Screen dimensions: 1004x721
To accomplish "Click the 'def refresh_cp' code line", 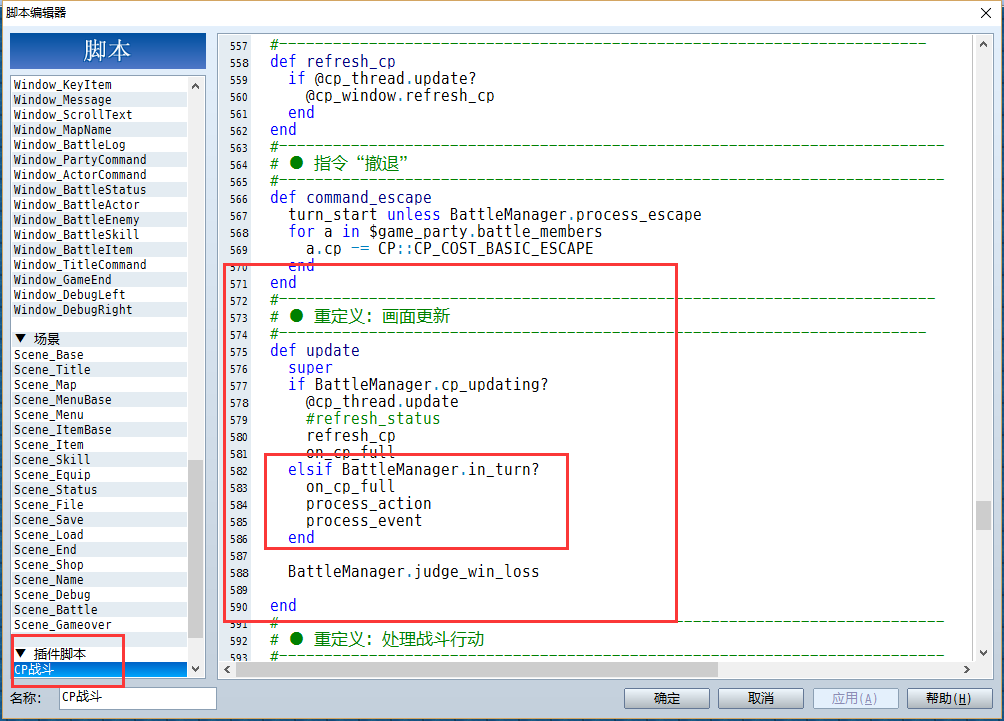I will 333,61.
